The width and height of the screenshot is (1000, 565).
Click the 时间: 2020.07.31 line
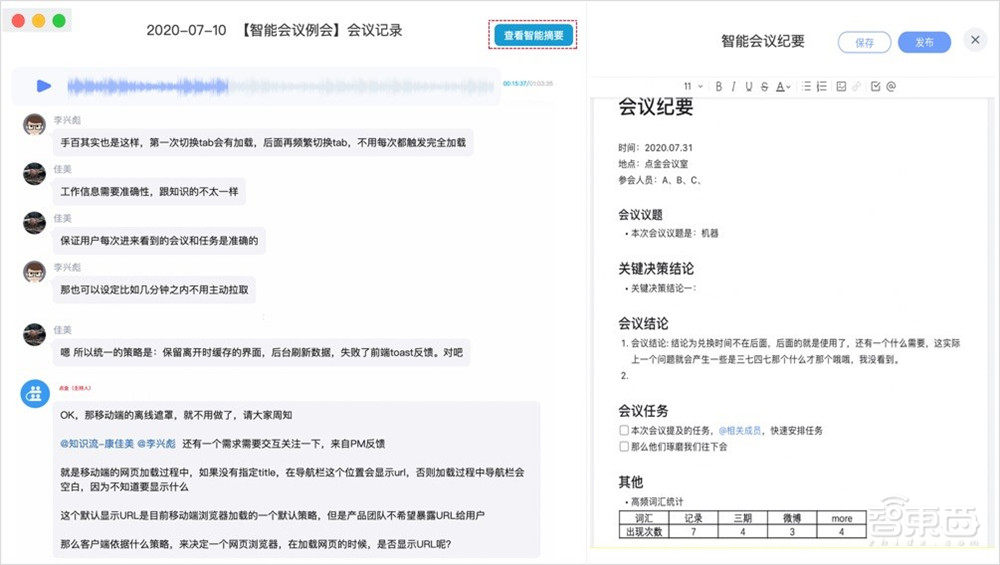click(x=655, y=147)
